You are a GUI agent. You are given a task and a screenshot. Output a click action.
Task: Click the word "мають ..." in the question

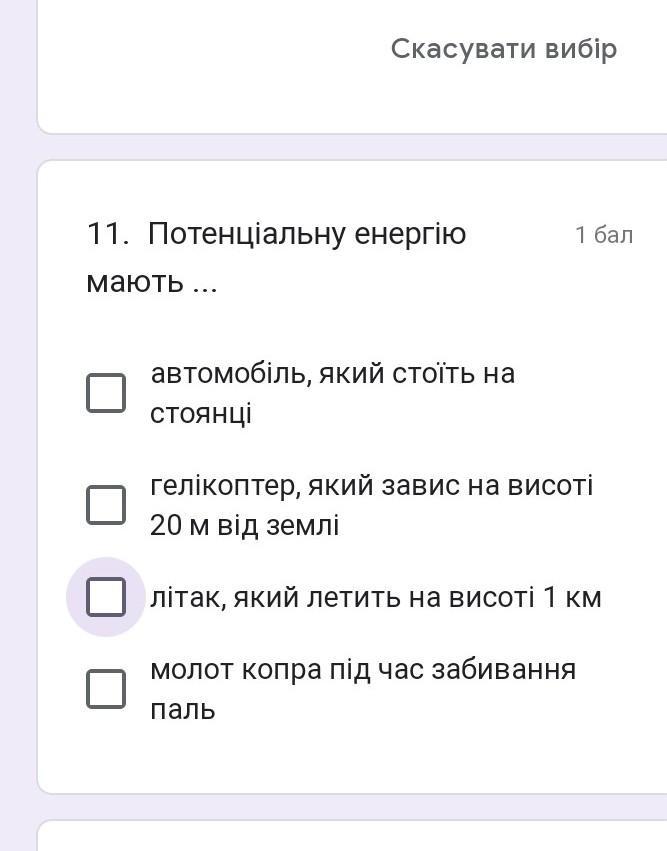152,282
